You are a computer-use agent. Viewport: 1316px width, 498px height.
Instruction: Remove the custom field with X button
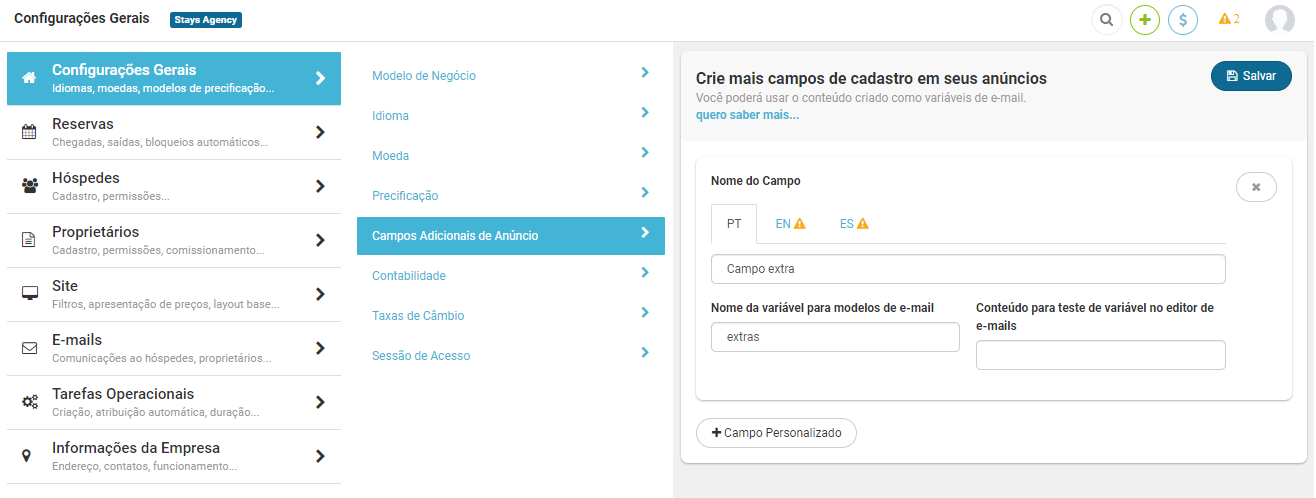(1256, 187)
